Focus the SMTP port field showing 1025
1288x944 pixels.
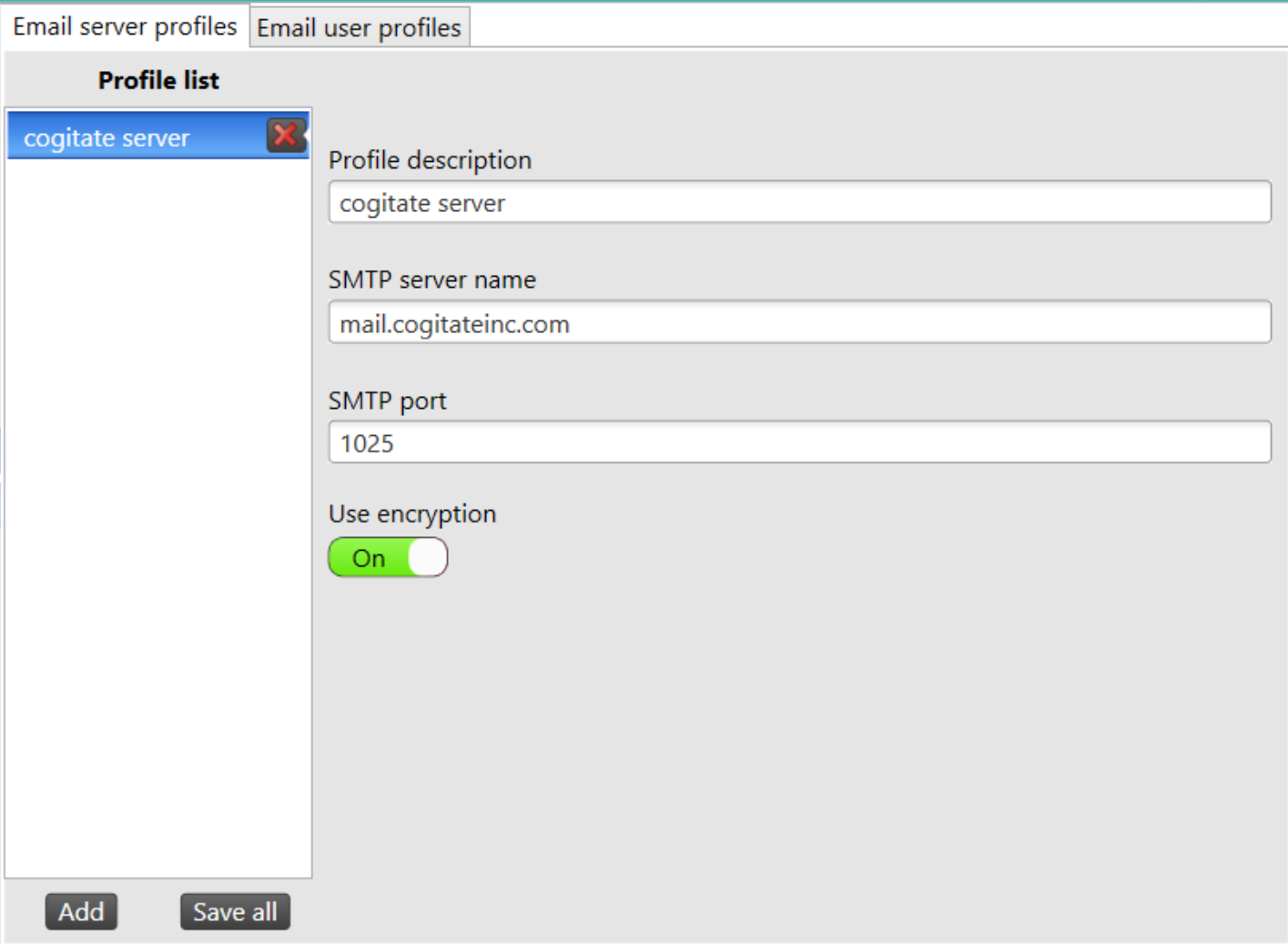click(x=799, y=442)
